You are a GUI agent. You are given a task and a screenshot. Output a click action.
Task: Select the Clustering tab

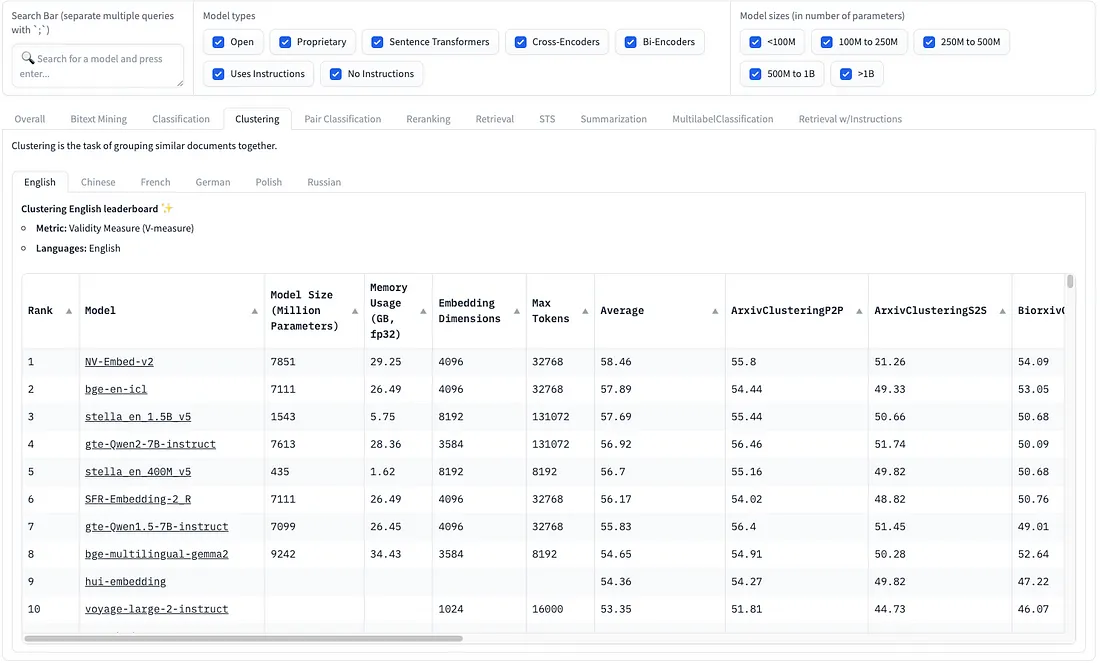(257, 119)
